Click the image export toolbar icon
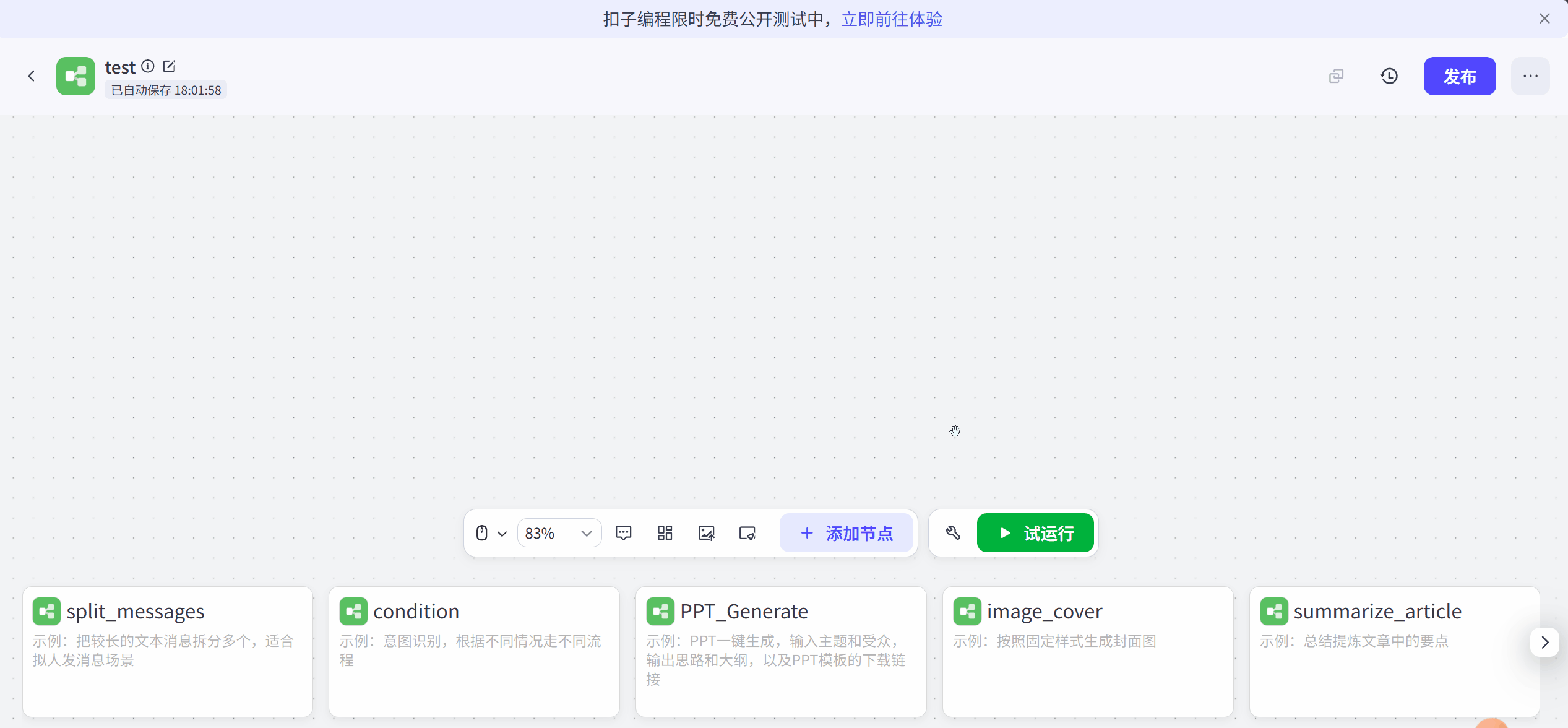This screenshot has height=728, width=1568. click(706, 533)
